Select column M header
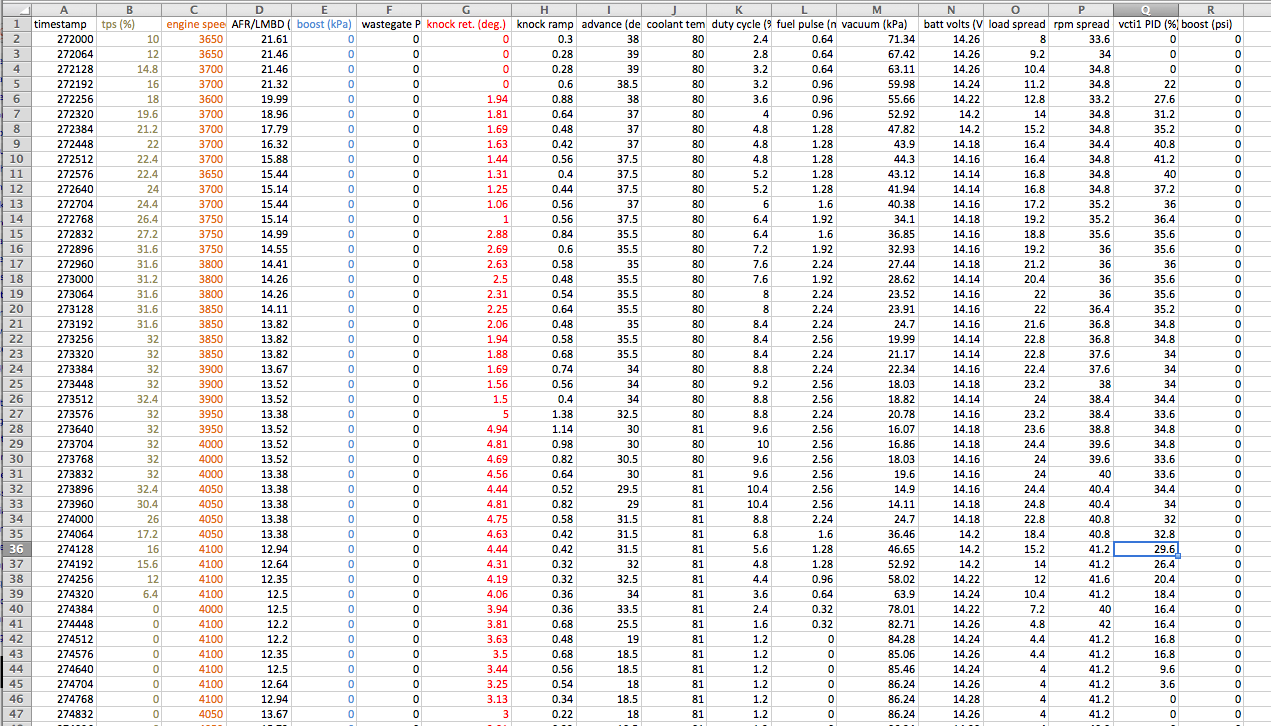Screen dimensions: 1271x726 pos(878,7)
